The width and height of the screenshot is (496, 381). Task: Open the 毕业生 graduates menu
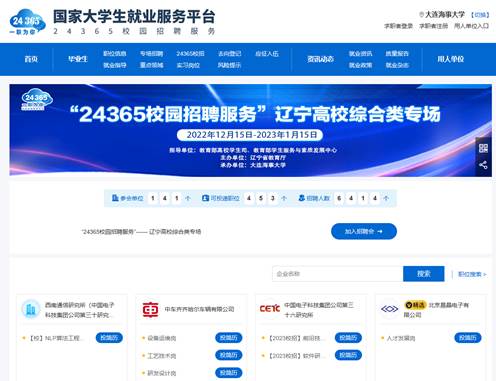pos(78,59)
